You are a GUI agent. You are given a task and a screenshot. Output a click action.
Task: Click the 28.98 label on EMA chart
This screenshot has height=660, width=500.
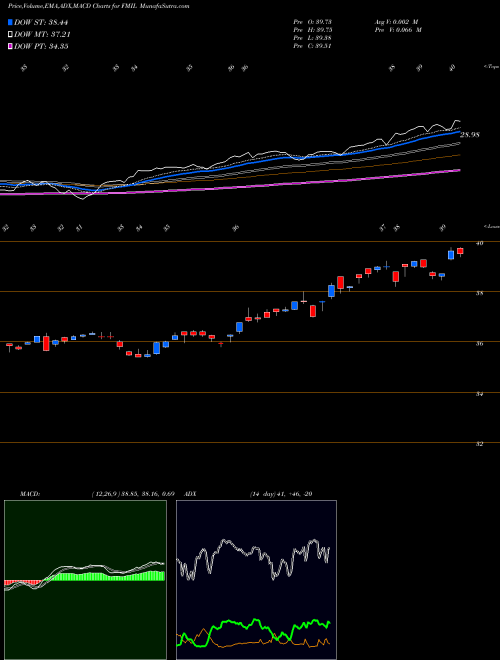470,135
